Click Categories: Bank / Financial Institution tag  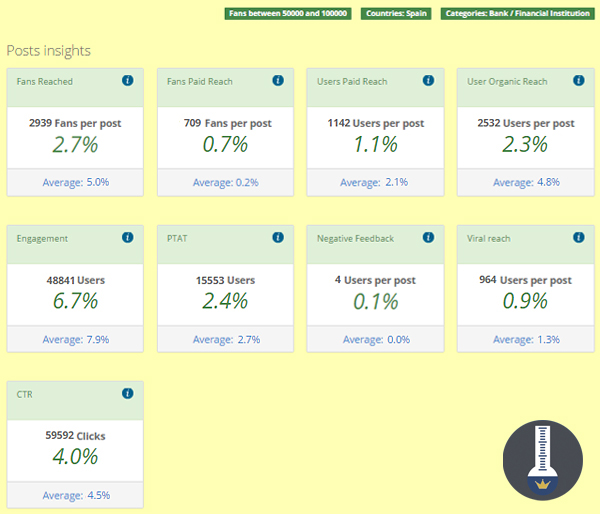click(517, 14)
